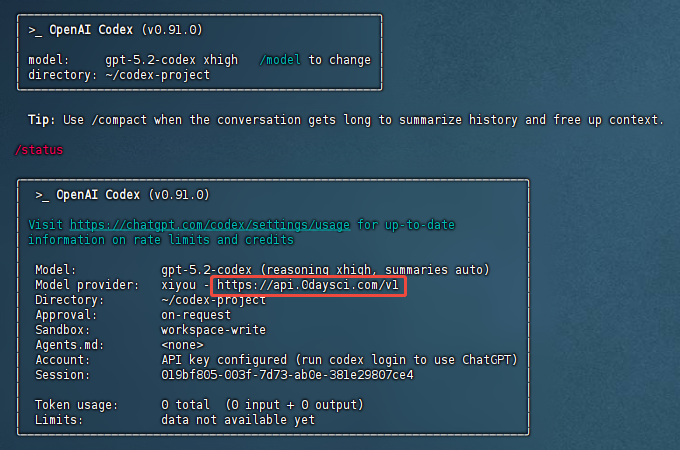Click the 'Approval:' label
The width and height of the screenshot is (680, 450).
pos(66,315)
